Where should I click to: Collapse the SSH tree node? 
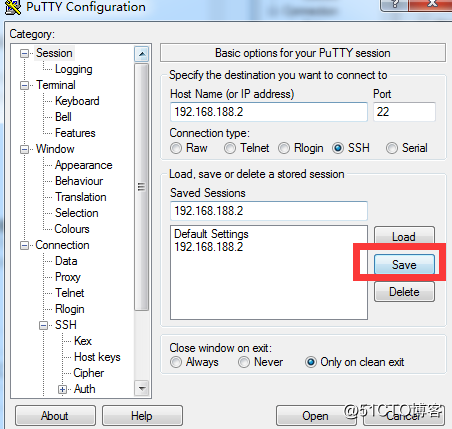click(43, 325)
